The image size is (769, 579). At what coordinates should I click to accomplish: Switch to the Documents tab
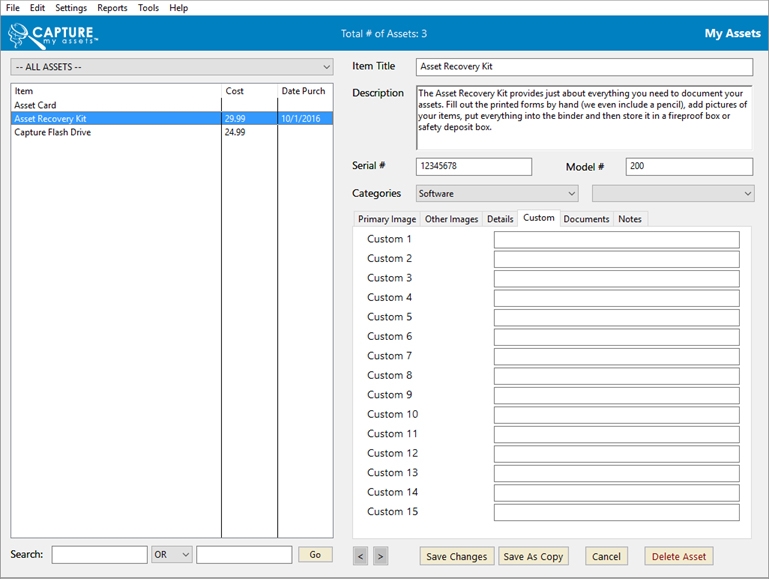point(586,219)
